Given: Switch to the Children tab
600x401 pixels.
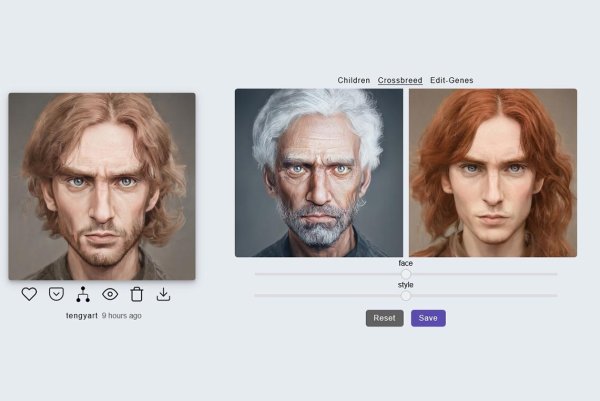Looking at the screenshot, I should 354,80.
